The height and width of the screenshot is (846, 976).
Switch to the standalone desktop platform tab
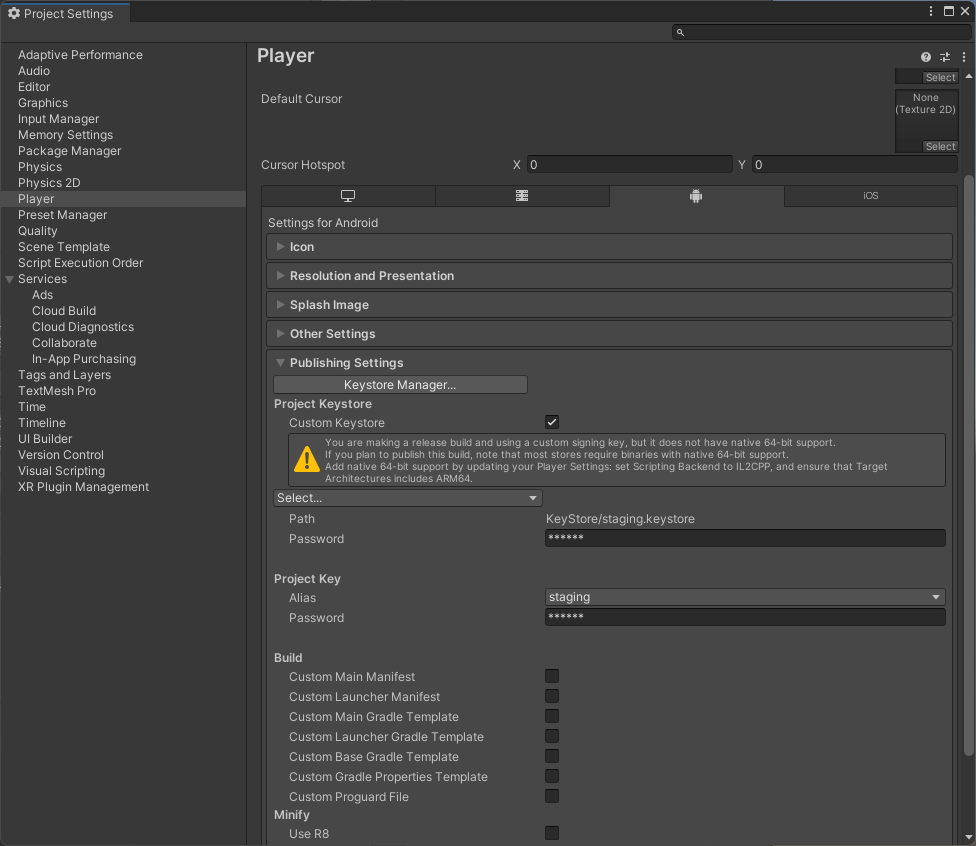tap(348, 196)
